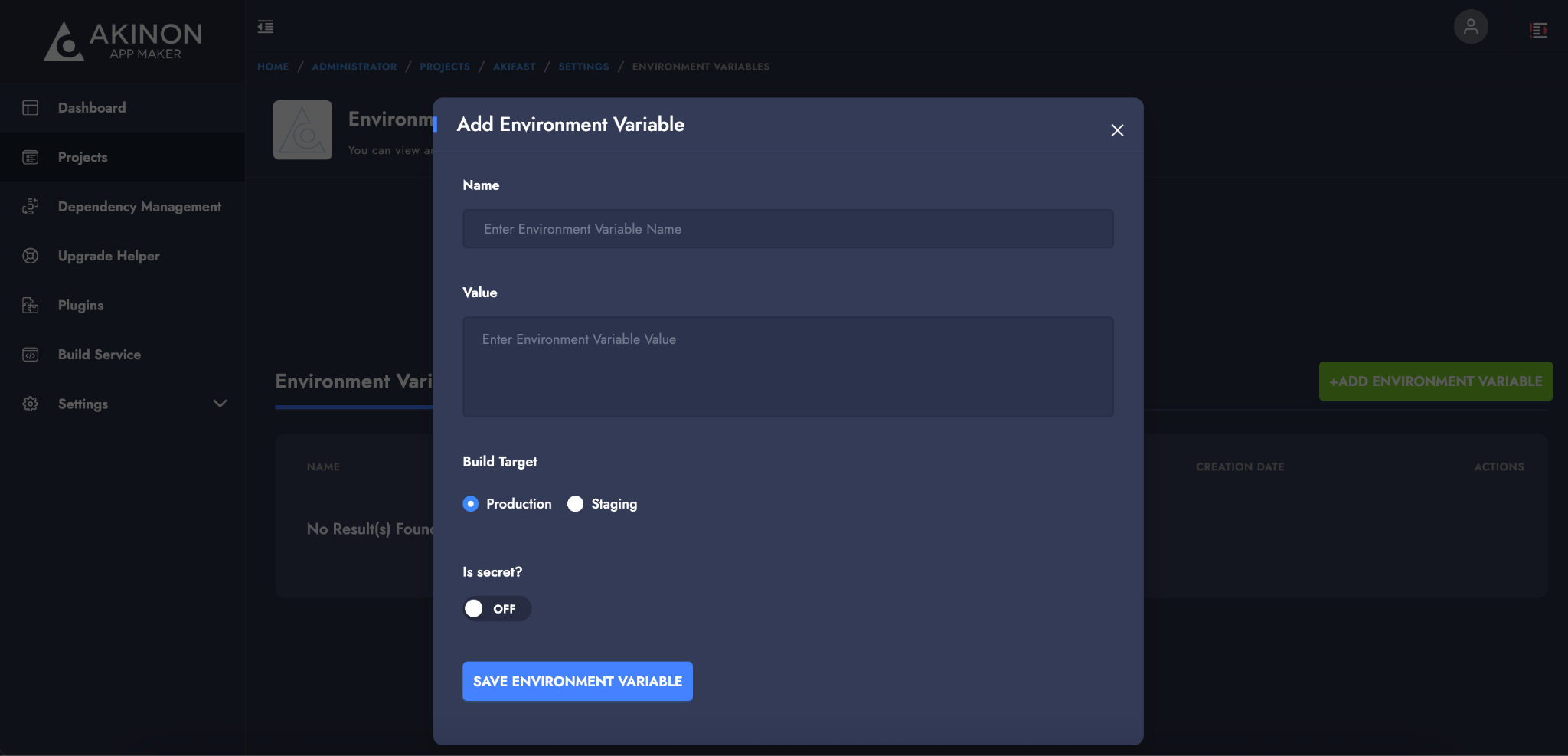The image size is (1568, 756).
Task: Click Save Environment Variable button
Action: coord(577,682)
